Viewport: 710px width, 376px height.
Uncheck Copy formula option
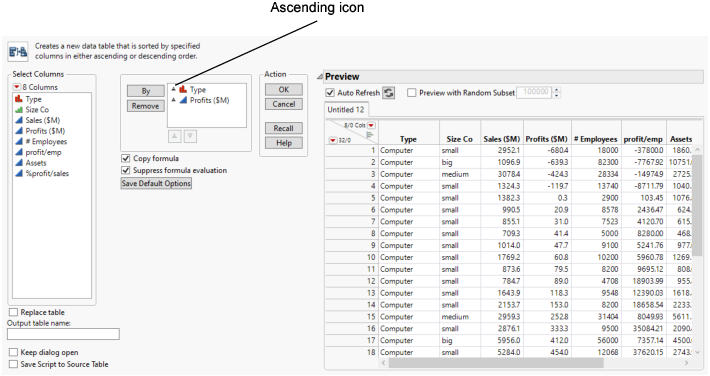[x=126, y=159]
